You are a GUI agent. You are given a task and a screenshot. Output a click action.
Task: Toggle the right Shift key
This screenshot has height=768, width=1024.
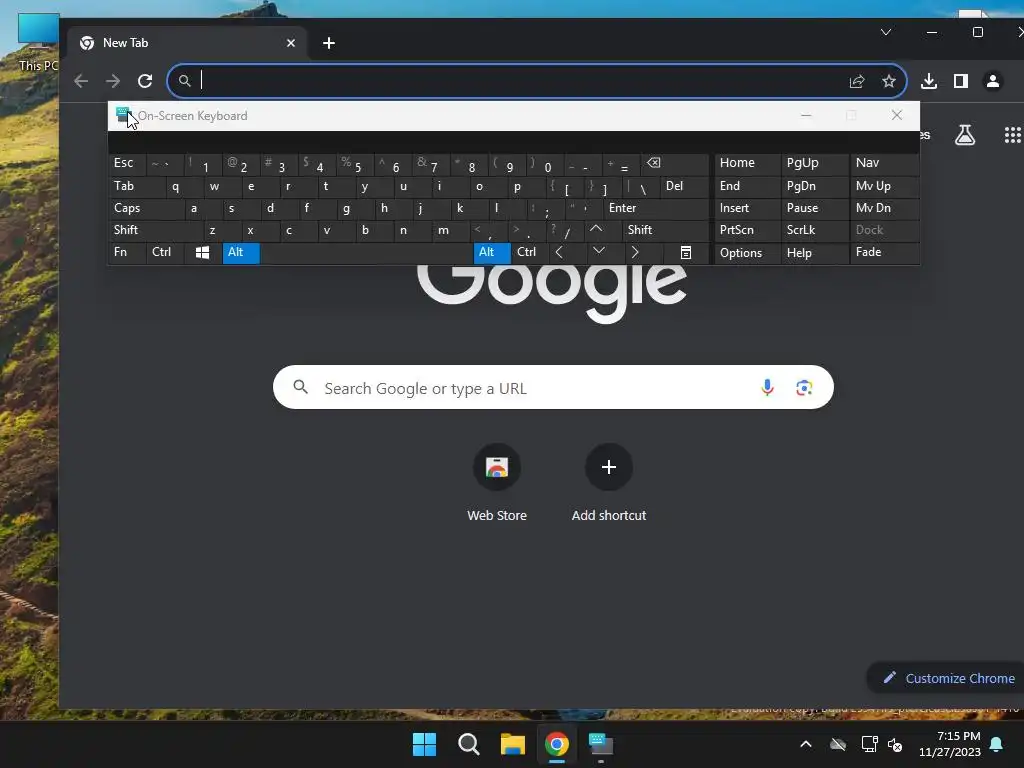[665, 230]
